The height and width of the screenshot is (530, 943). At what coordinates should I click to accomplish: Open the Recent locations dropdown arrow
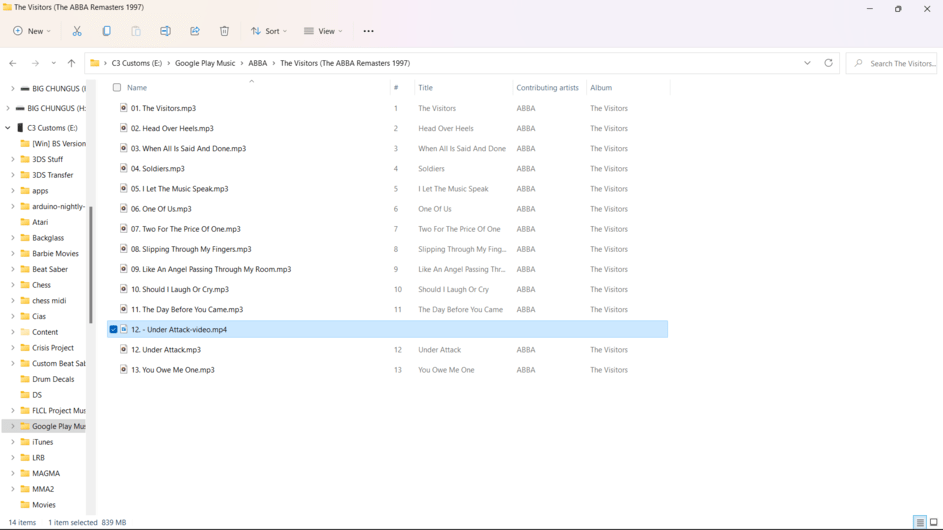click(54, 63)
